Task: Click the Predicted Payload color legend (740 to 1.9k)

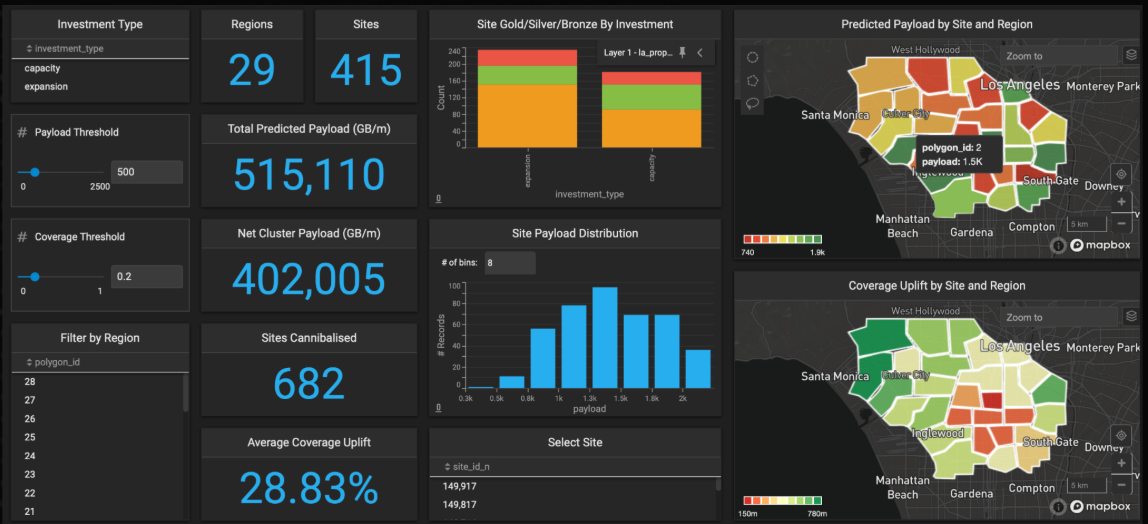Action: pyautogui.click(x=782, y=239)
